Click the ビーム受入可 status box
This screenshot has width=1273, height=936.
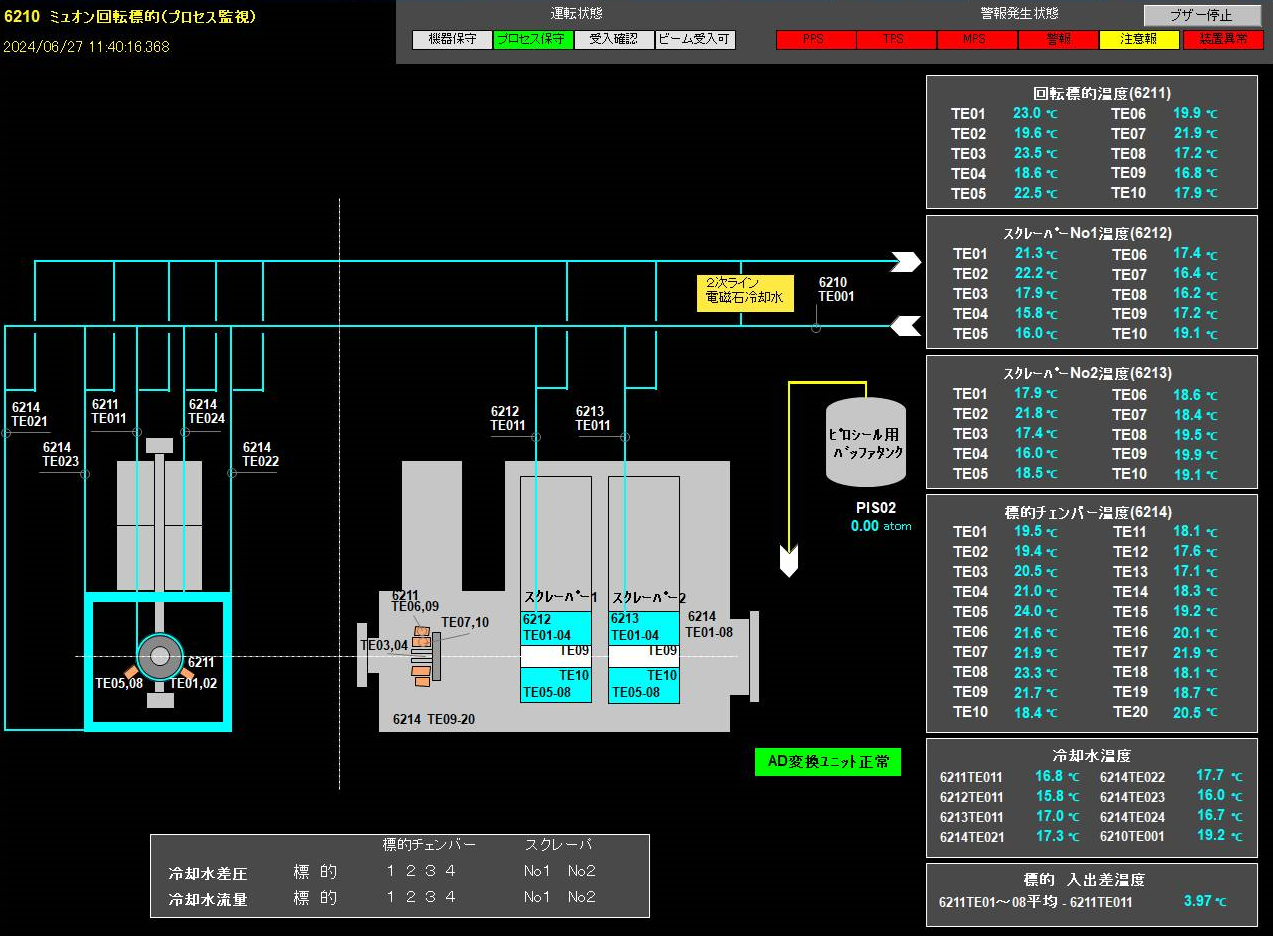(x=695, y=40)
